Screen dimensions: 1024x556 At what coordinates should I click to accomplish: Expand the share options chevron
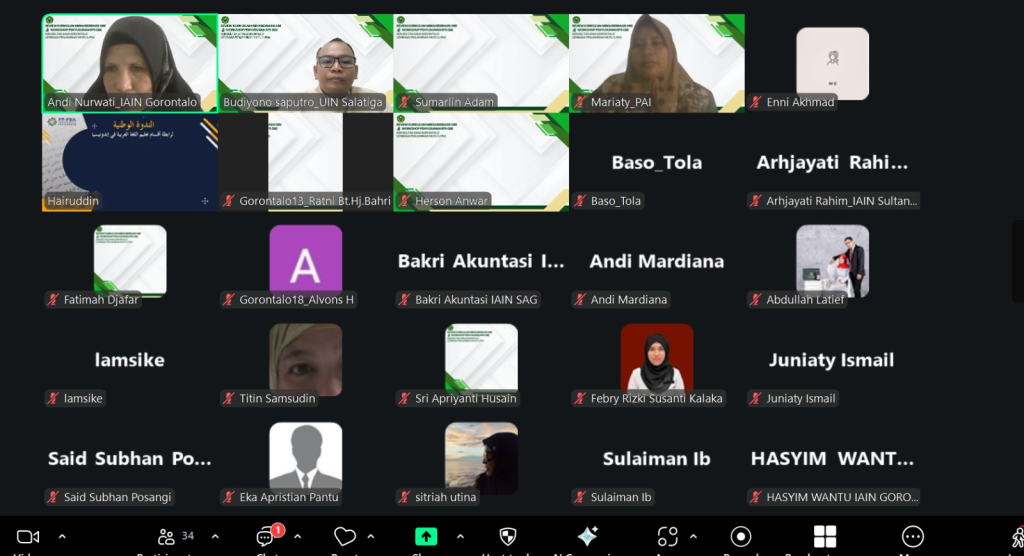tap(460, 536)
